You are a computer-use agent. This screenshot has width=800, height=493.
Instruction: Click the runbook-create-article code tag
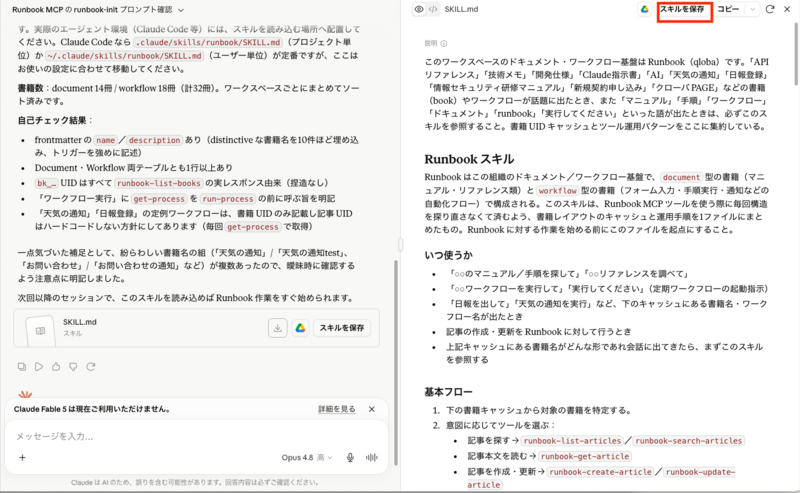[601, 472]
